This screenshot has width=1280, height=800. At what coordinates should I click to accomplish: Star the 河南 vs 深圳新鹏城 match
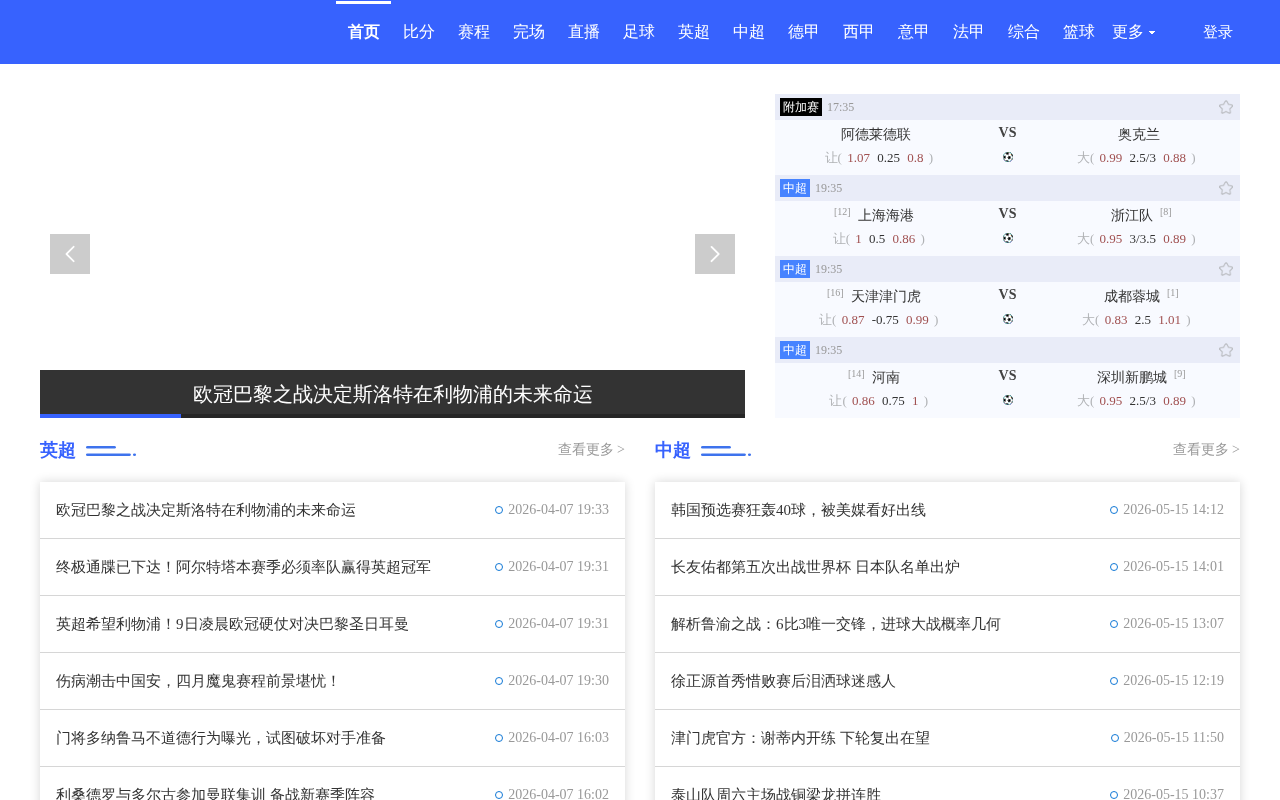click(1226, 350)
